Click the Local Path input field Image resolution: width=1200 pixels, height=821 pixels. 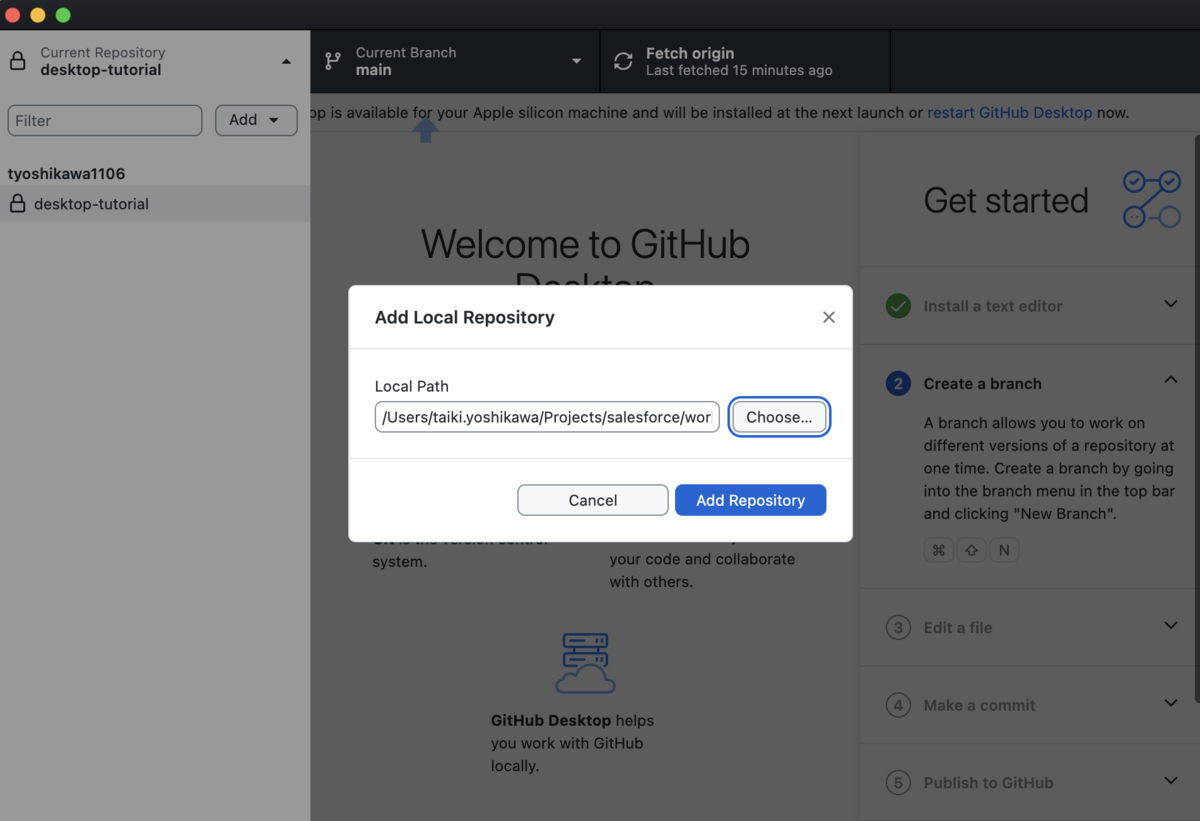coord(547,417)
